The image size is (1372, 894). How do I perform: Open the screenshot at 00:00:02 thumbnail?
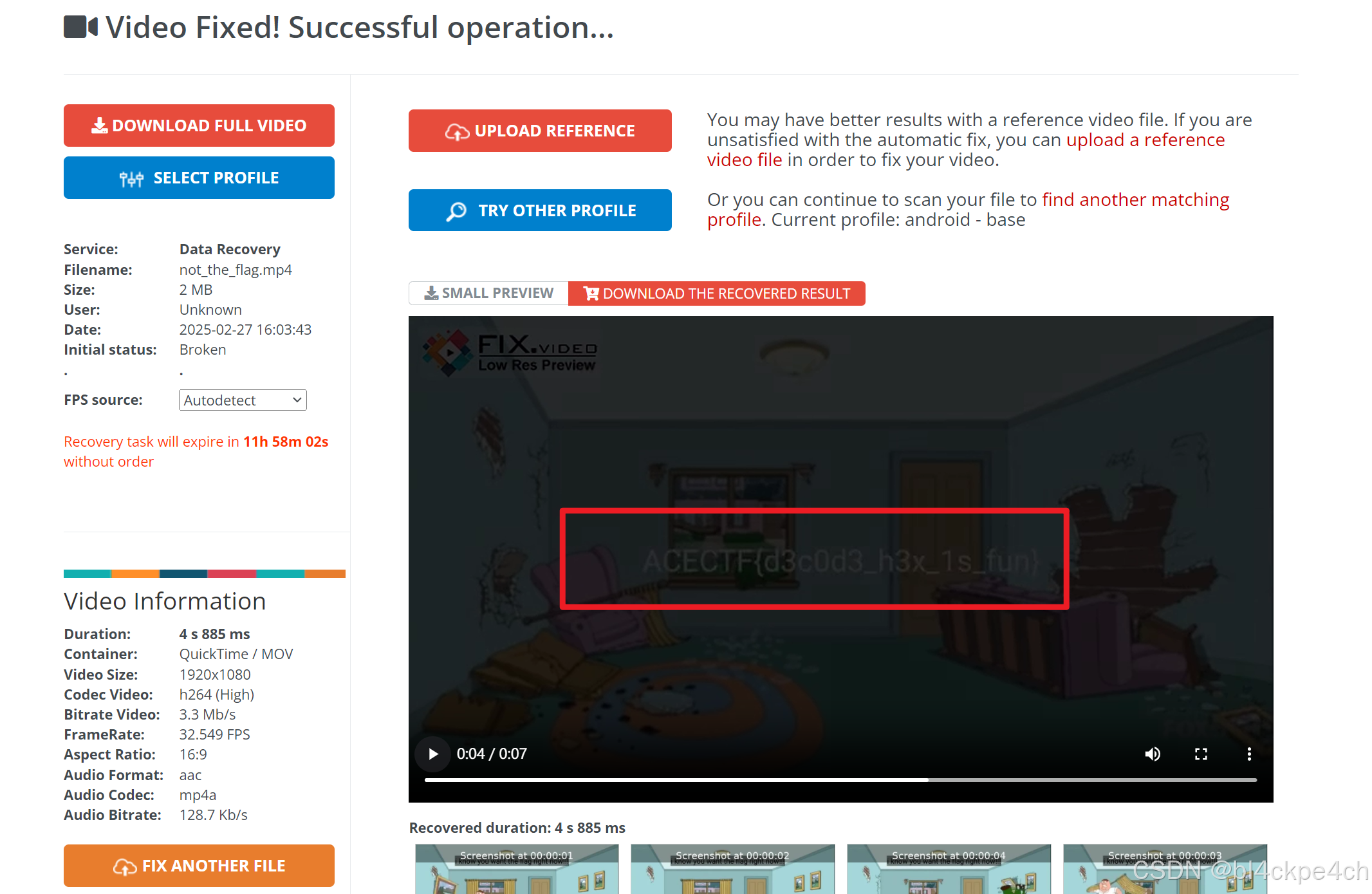732,870
